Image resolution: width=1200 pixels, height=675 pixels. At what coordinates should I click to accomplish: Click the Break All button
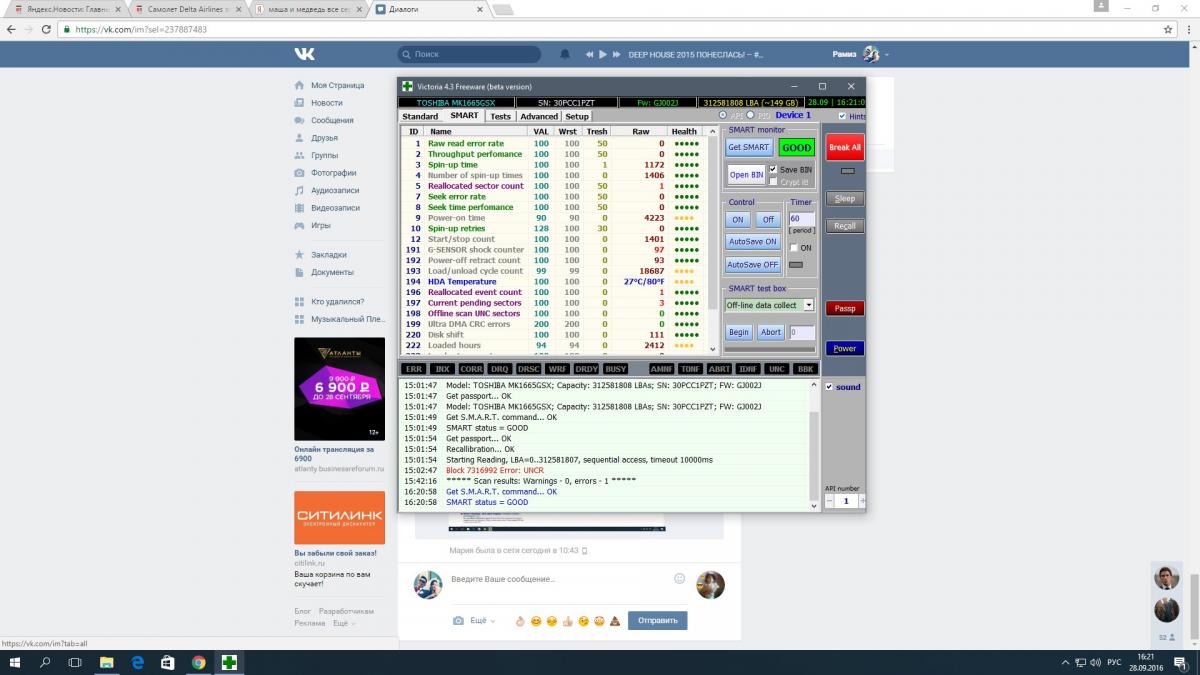tap(845, 147)
